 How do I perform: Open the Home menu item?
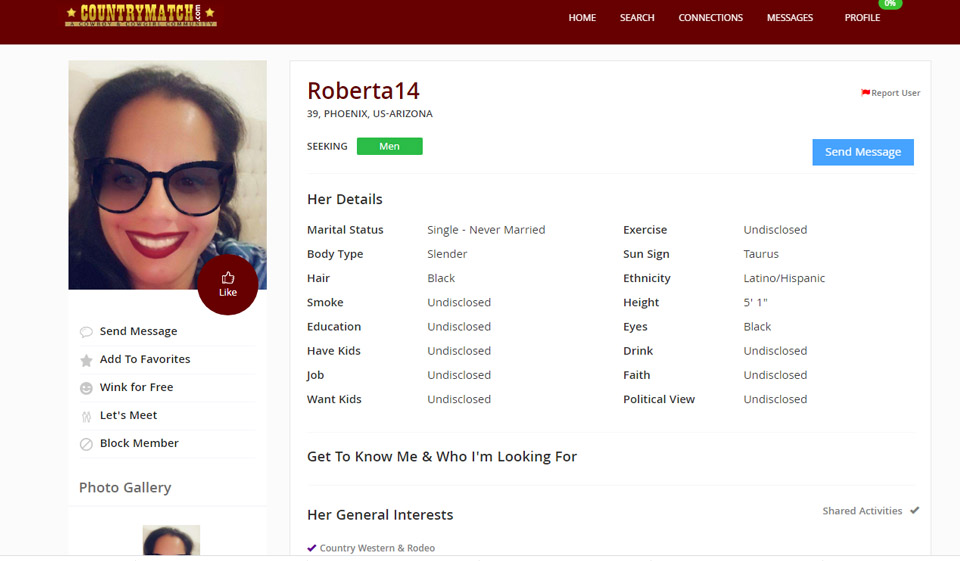[x=582, y=18]
